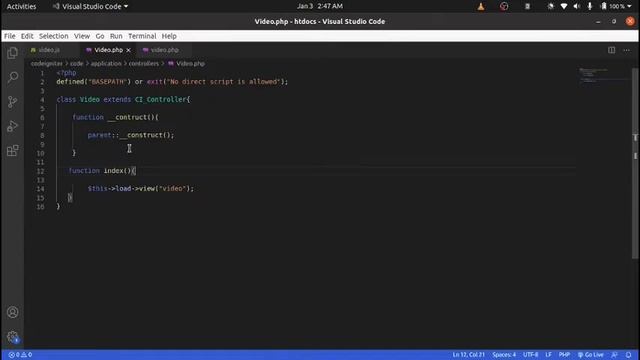Screen dimensions: 640x360
Task: Click the feedback icon in status bar
Action: tap(614, 355)
